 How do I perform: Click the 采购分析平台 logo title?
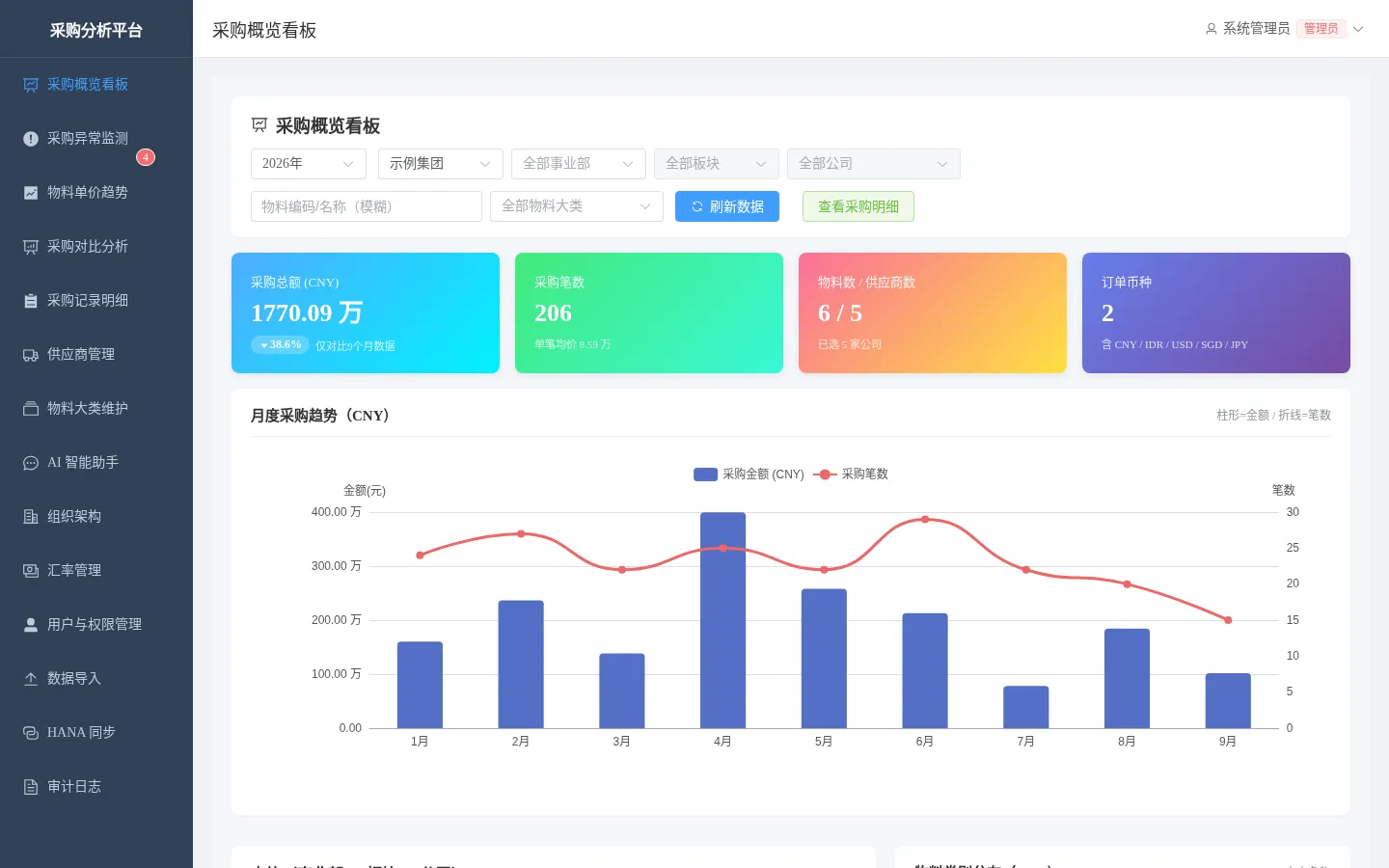coord(96,30)
